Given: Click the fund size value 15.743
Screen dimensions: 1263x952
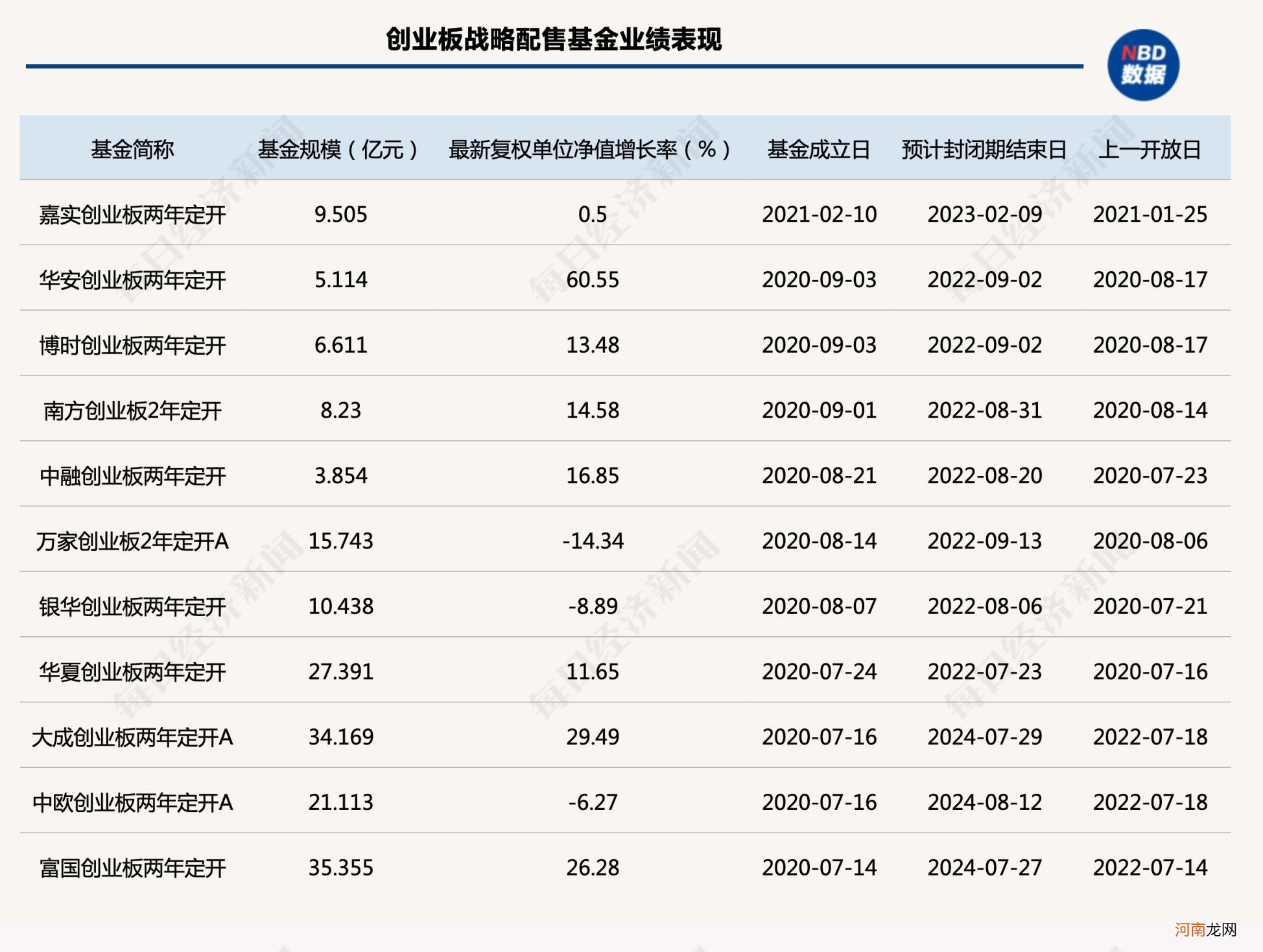Looking at the screenshot, I should (x=340, y=541).
